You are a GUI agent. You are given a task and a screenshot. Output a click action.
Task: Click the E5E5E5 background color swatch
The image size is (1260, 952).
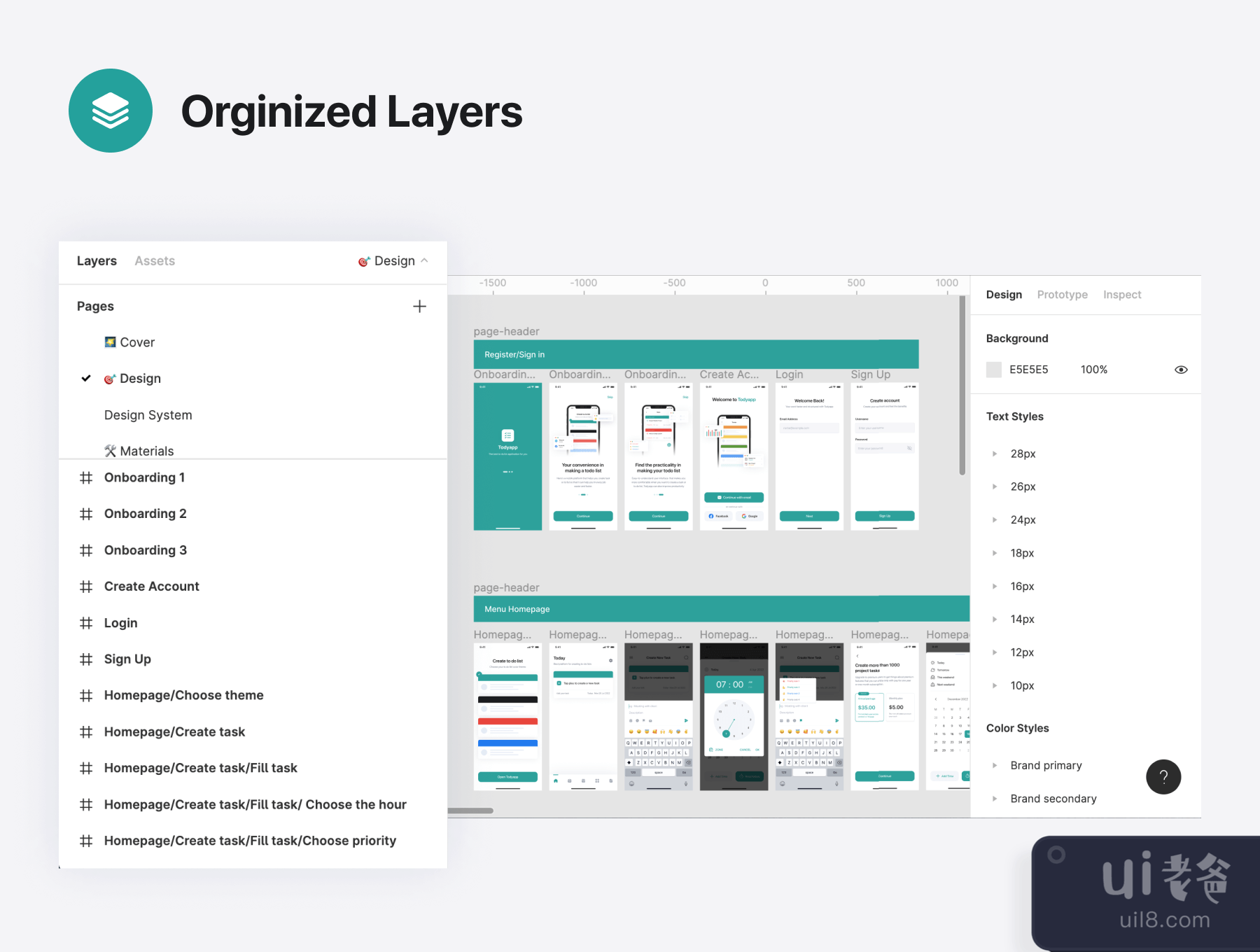(994, 370)
